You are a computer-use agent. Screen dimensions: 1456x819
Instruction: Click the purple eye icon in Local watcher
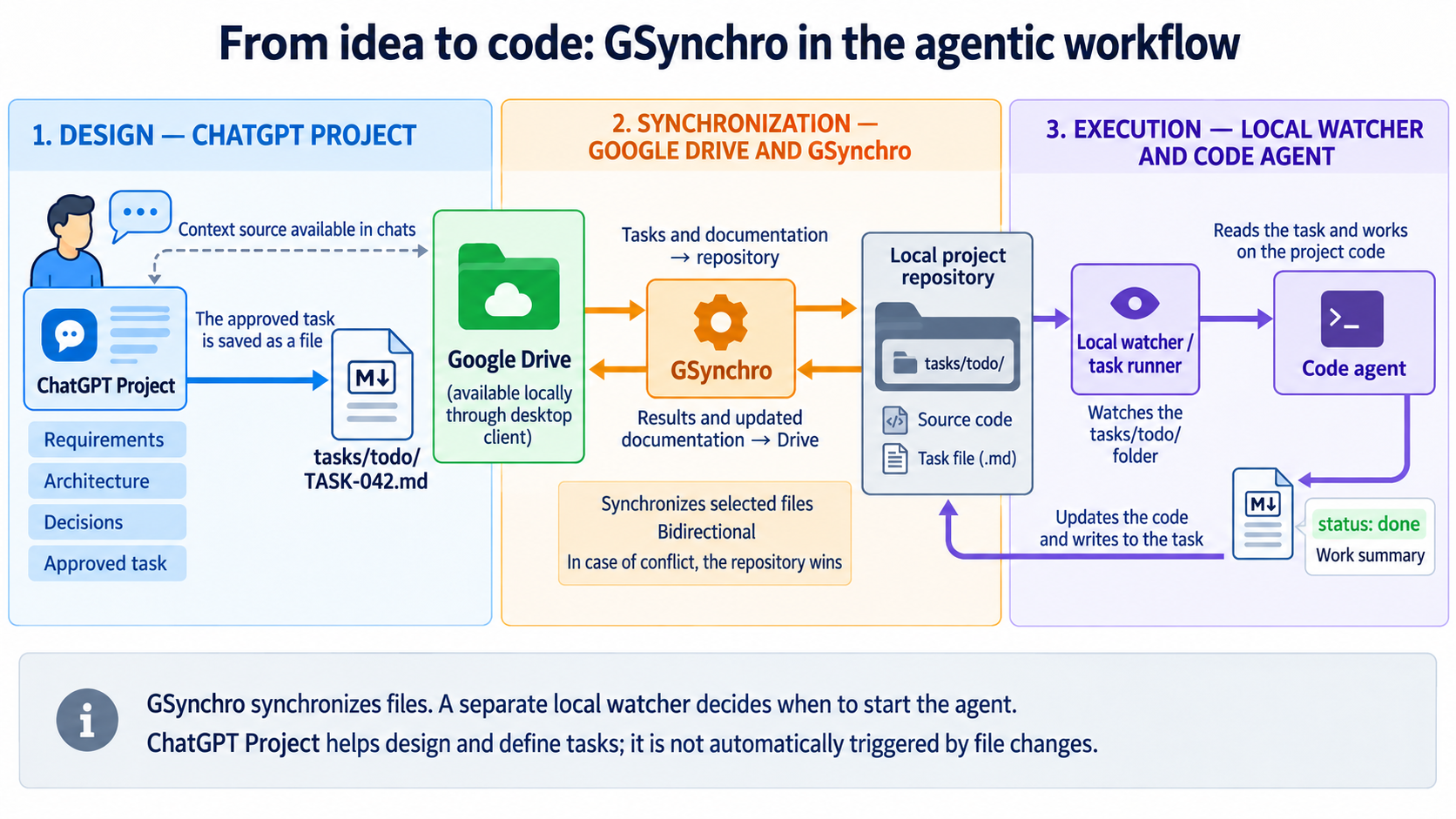(1135, 304)
